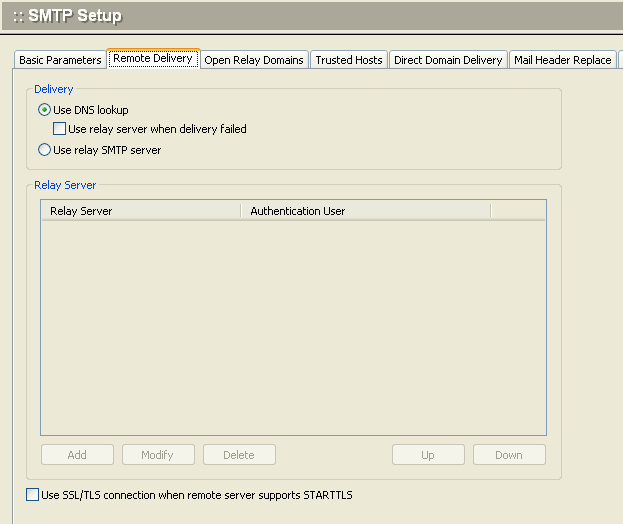The image size is (623, 524).
Task: Click the blank column header after Authentication User
Action: pyautogui.click(x=518, y=211)
